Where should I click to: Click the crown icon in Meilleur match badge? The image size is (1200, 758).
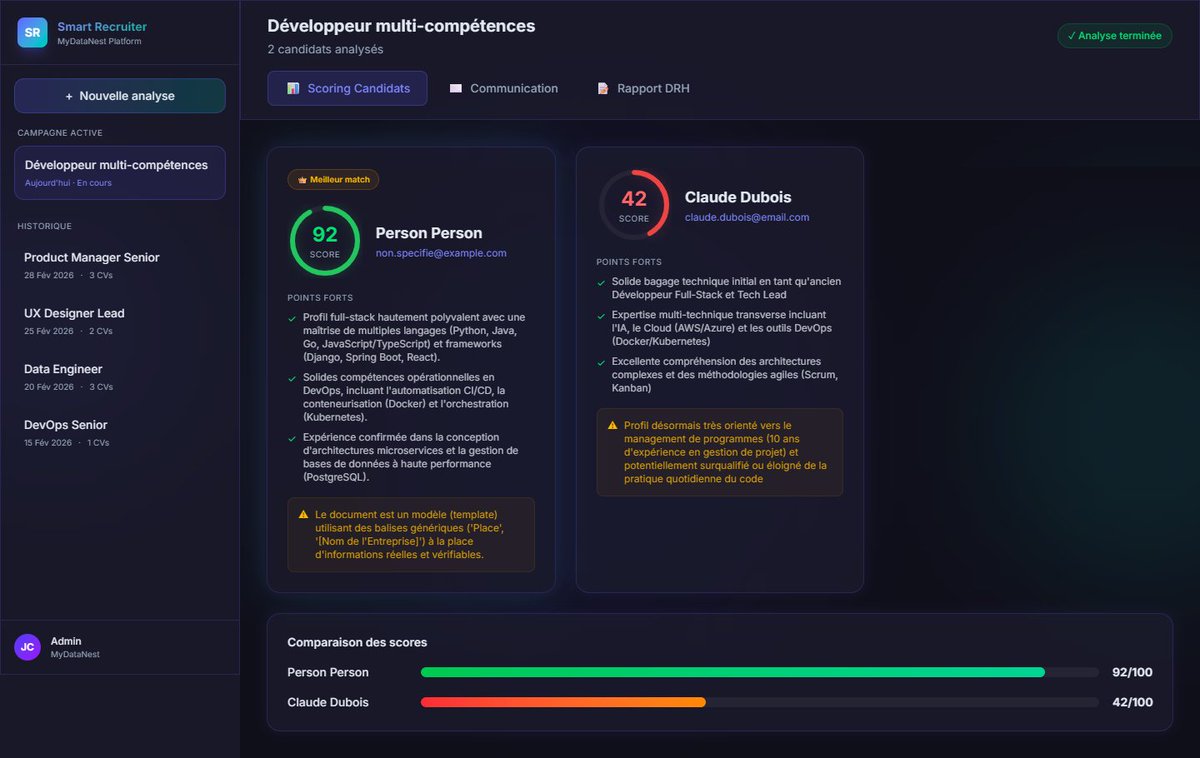tap(302, 180)
